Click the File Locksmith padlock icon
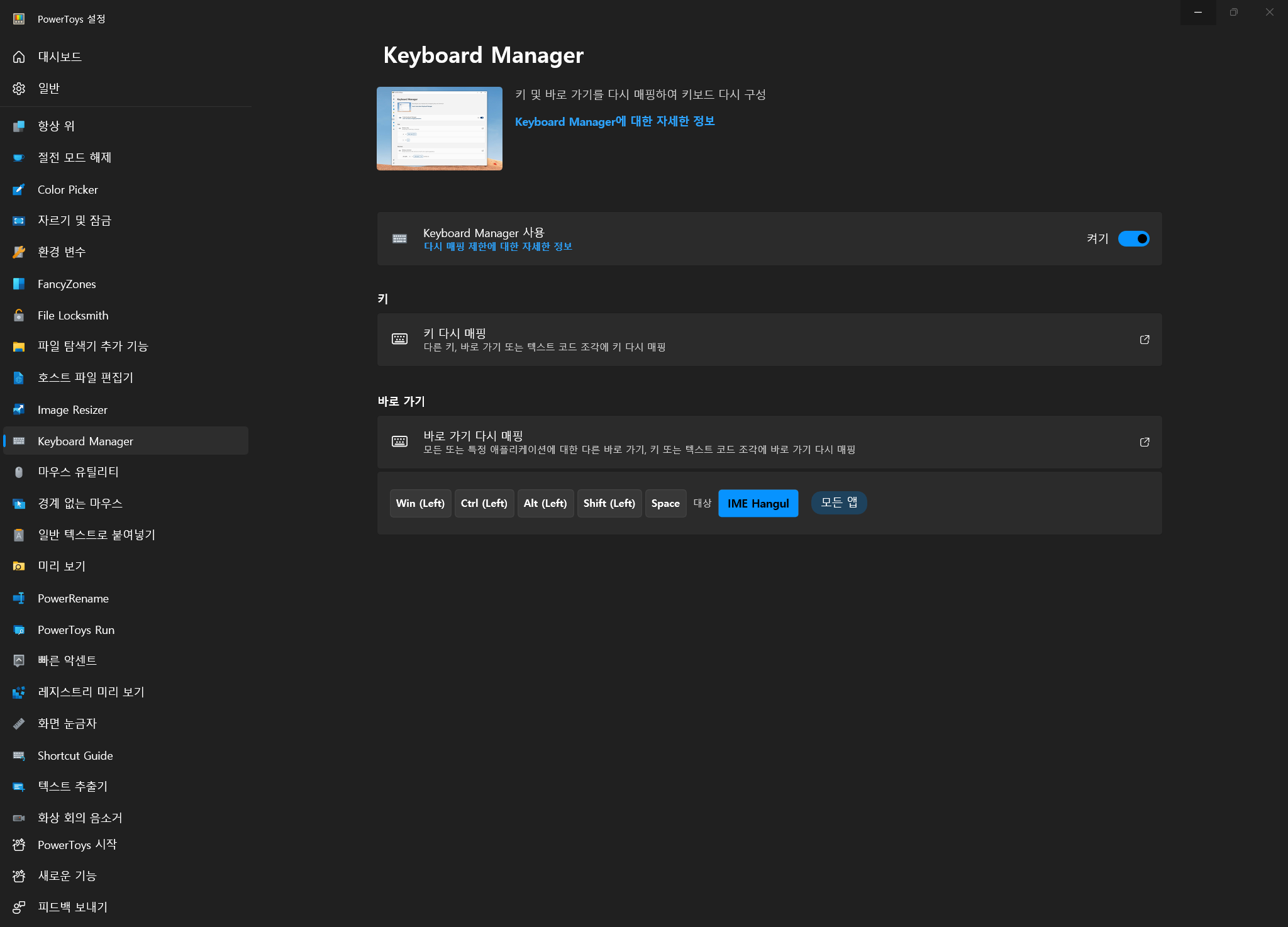Viewport: 1288px width, 927px height. click(19, 315)
